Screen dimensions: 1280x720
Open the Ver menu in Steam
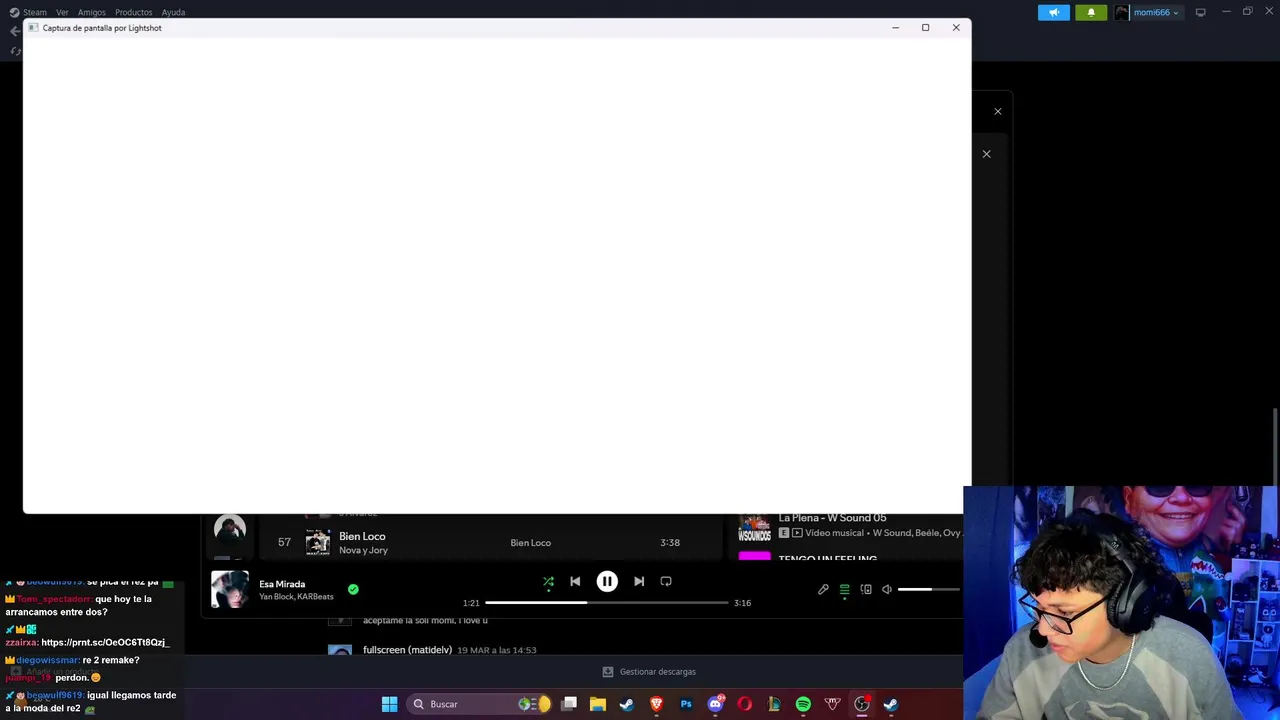tap(62, 12)
